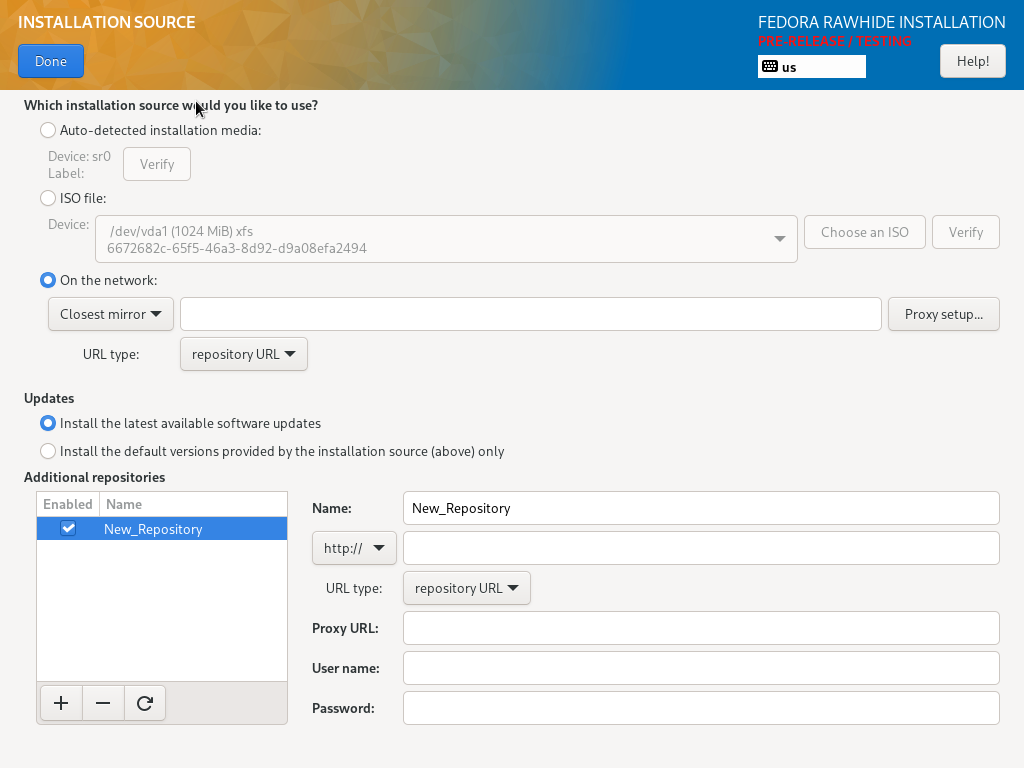Click the Enabled column header
The image size is (1024, 768).
pos(68,504)
